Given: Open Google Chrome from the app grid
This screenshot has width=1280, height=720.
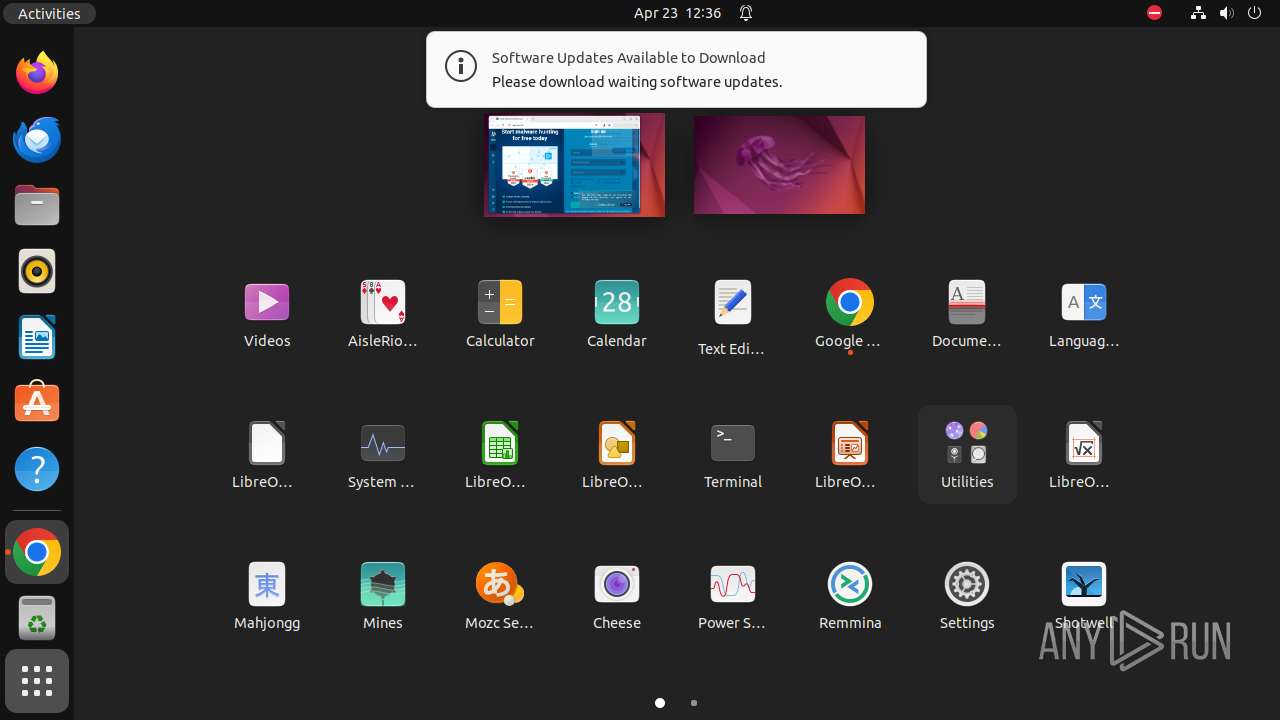Looking at the screenshot, I should (x=850, y=314).
